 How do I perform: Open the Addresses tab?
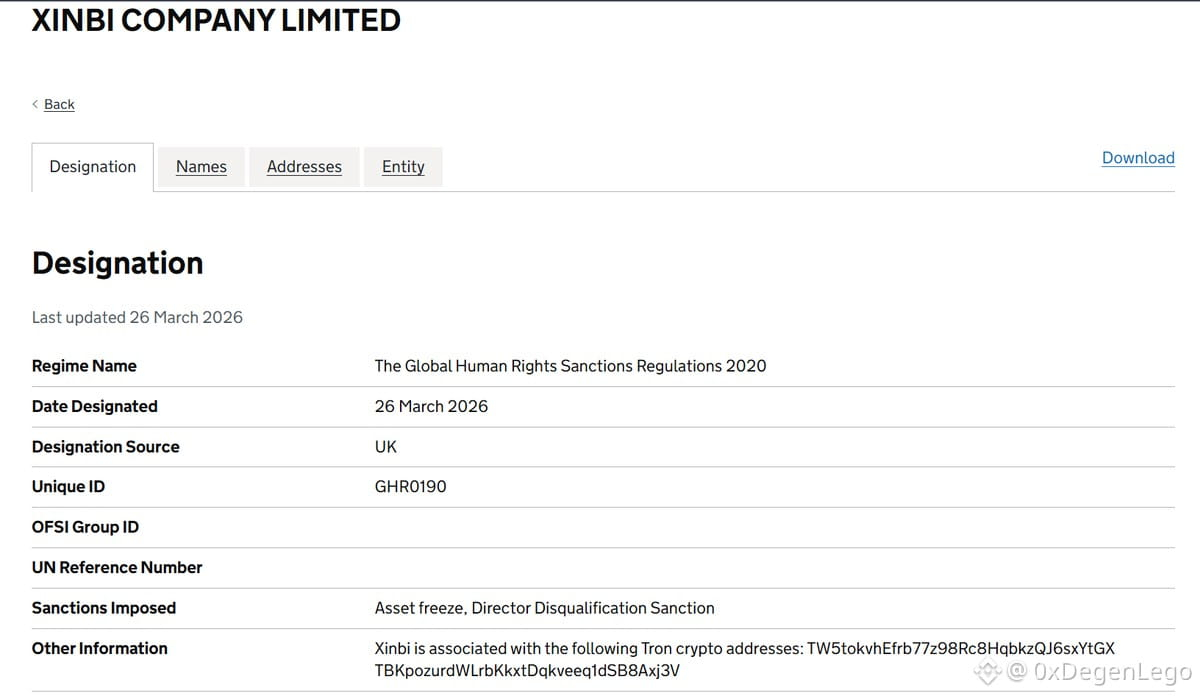click(x=304, y=167)
